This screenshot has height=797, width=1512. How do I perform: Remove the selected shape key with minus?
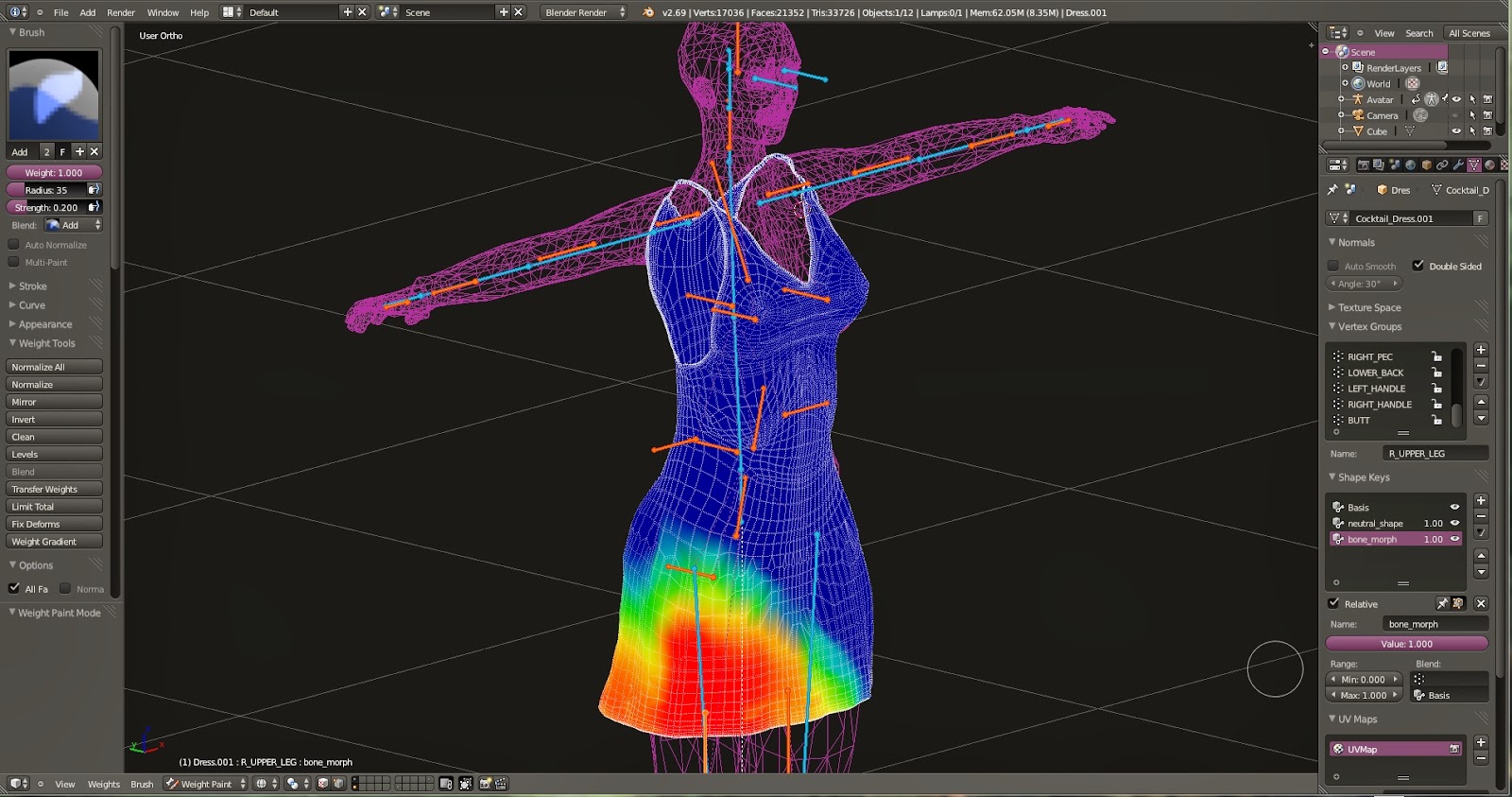pos(1481,516)
